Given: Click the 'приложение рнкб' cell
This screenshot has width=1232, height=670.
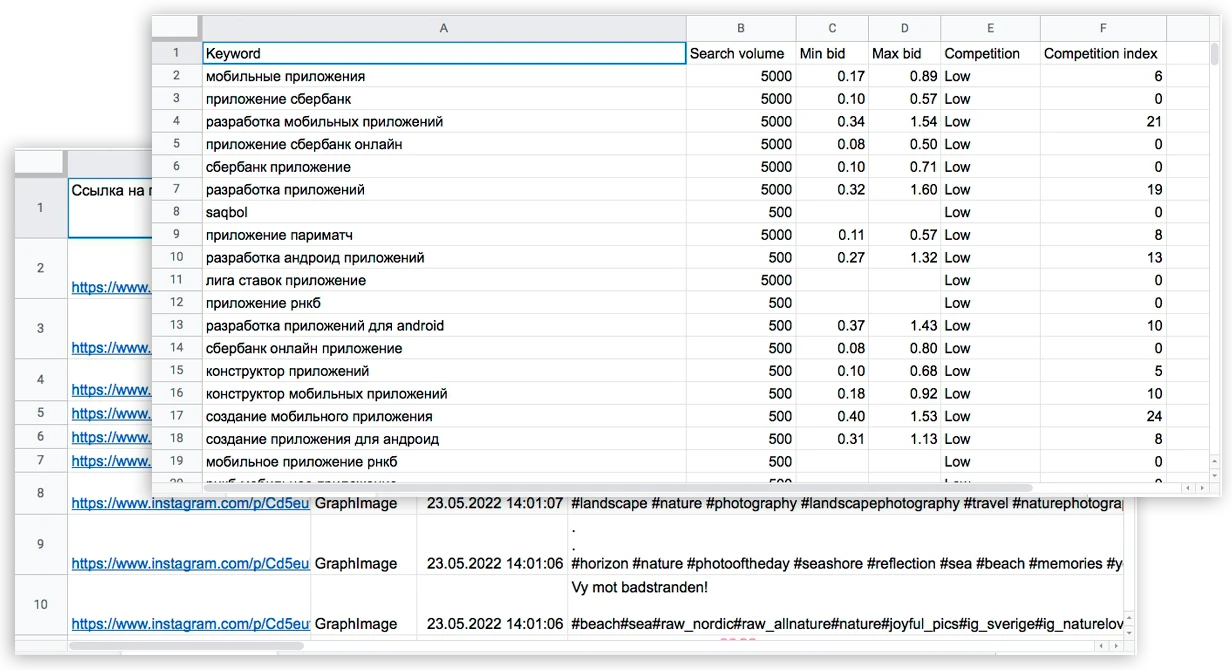Looking at the screenshot, I should pos(444,303).
